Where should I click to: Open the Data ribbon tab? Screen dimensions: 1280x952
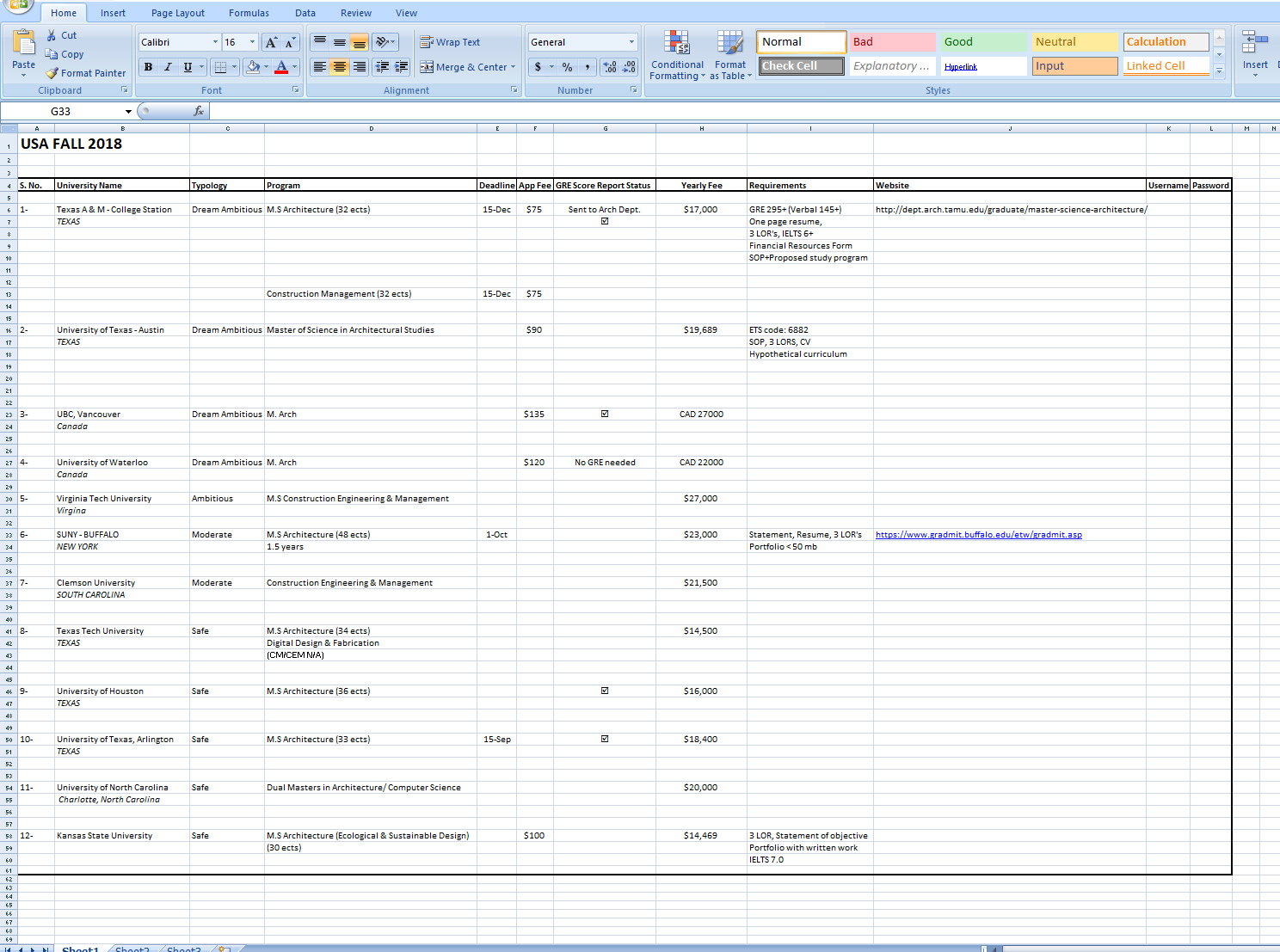point(305,13)
